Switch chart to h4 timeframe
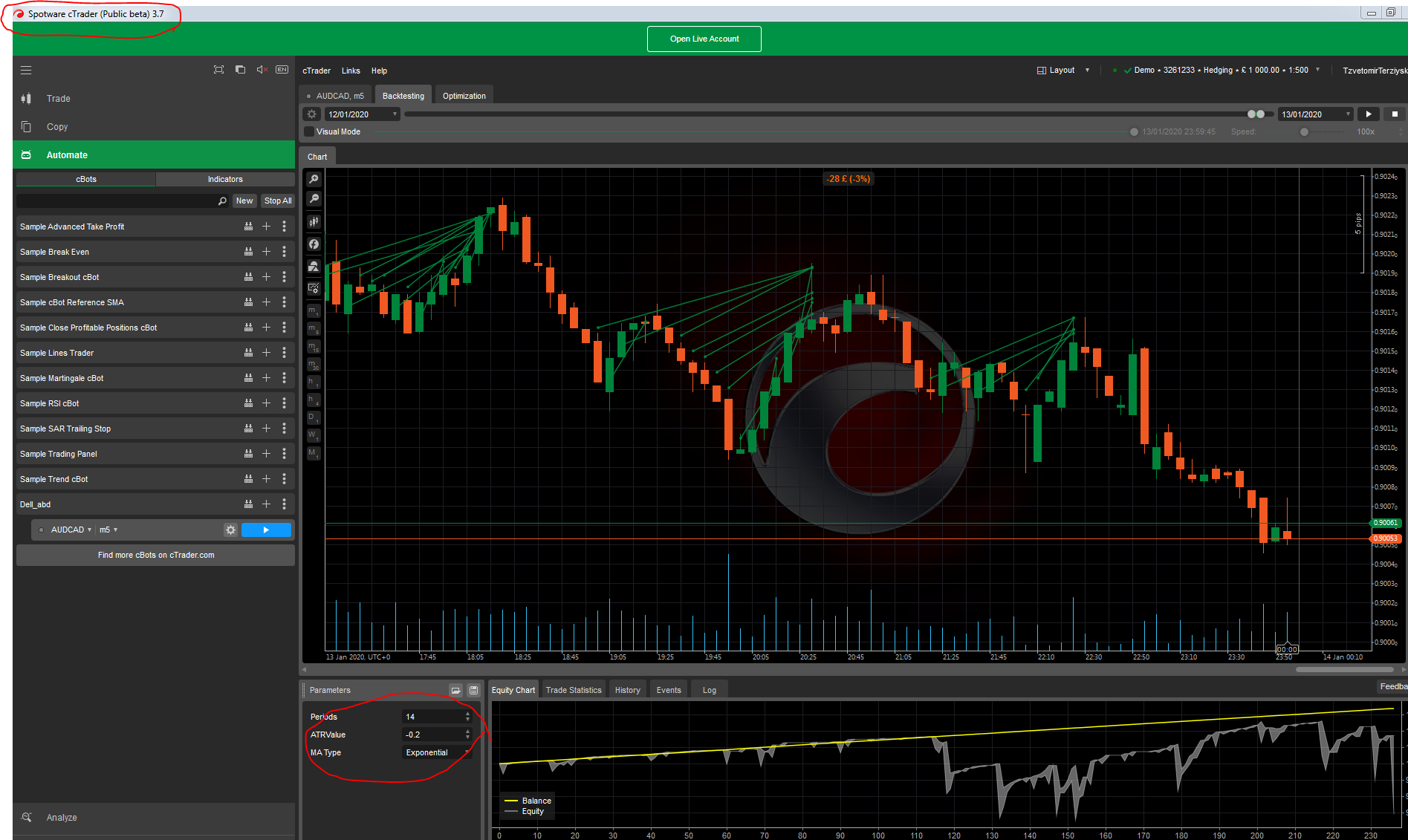 314,400
